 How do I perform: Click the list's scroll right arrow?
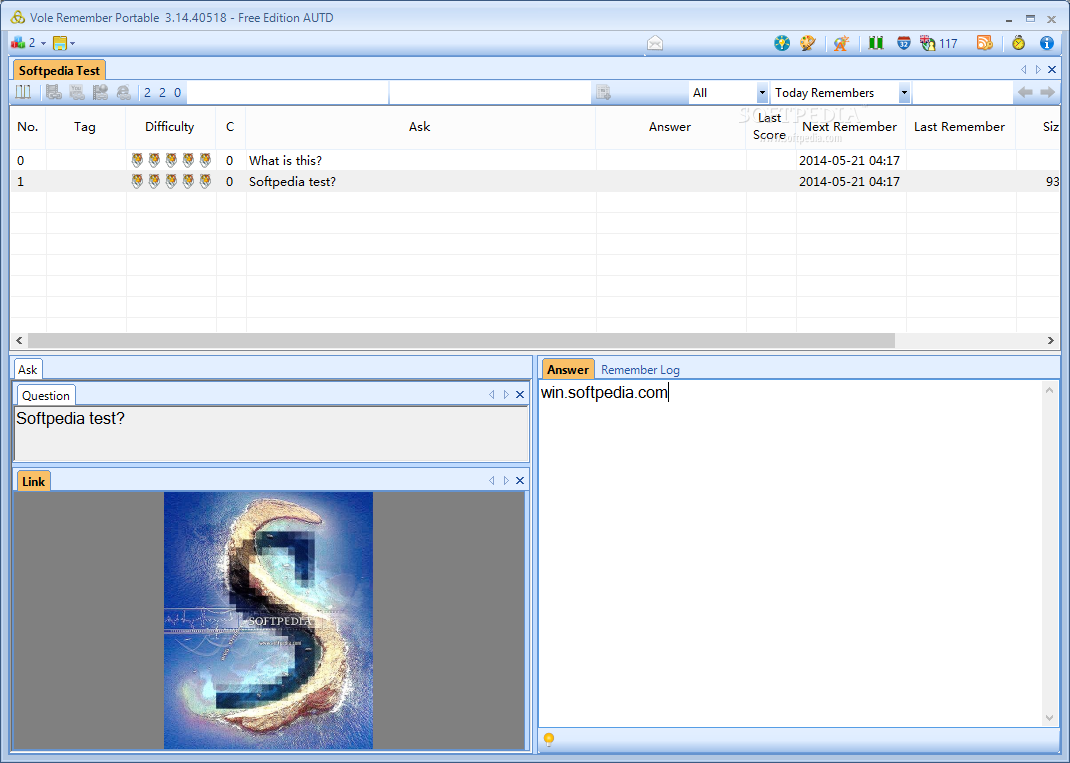click(x=1051, y=340)
